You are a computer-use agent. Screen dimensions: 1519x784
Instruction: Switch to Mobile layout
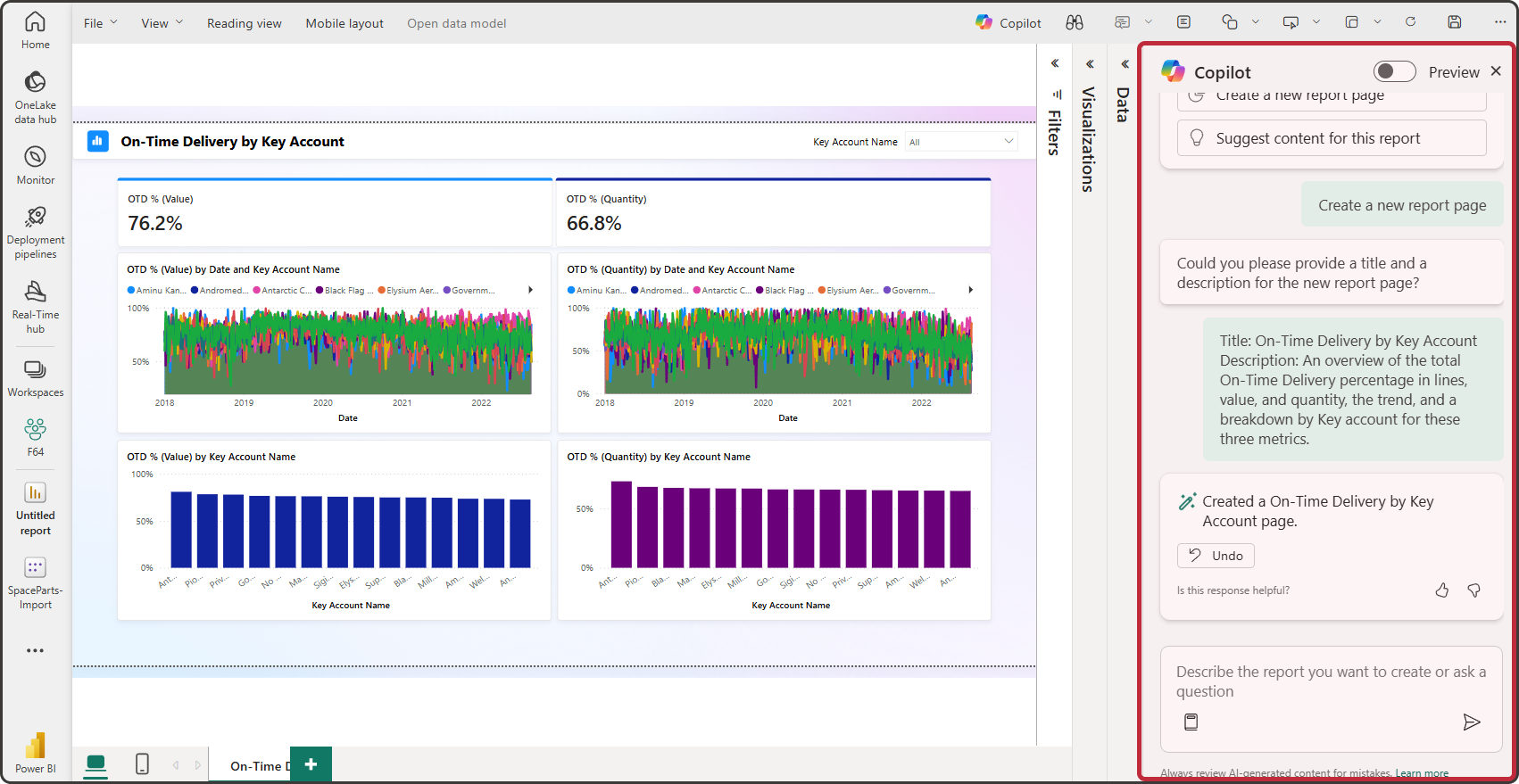tap(344, 23)
